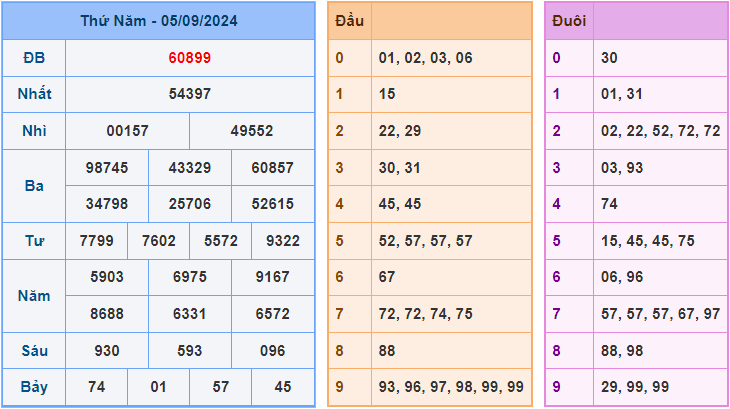Select second prize number 49552
Screen dimensions: 730x409
[251, 131]
